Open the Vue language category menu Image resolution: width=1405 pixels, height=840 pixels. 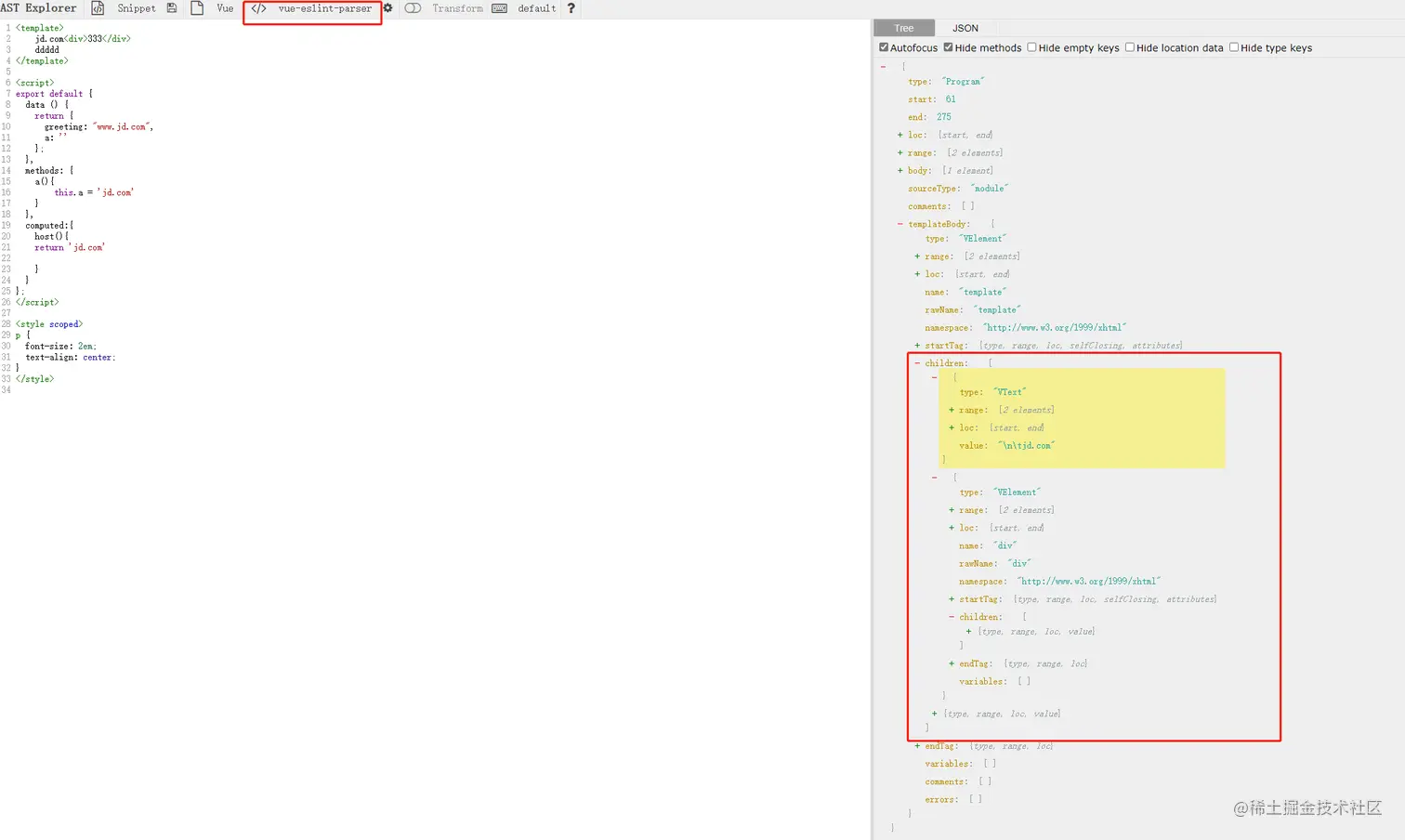(225, 8)
